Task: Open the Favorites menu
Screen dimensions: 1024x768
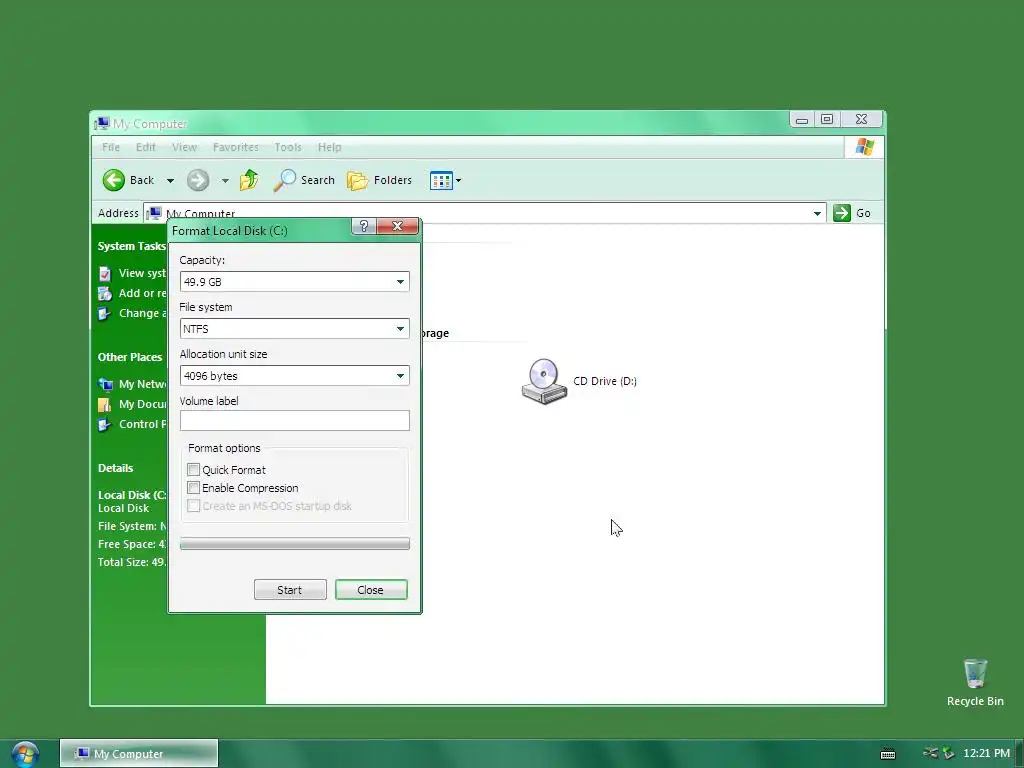Action: tap(236, 147)
